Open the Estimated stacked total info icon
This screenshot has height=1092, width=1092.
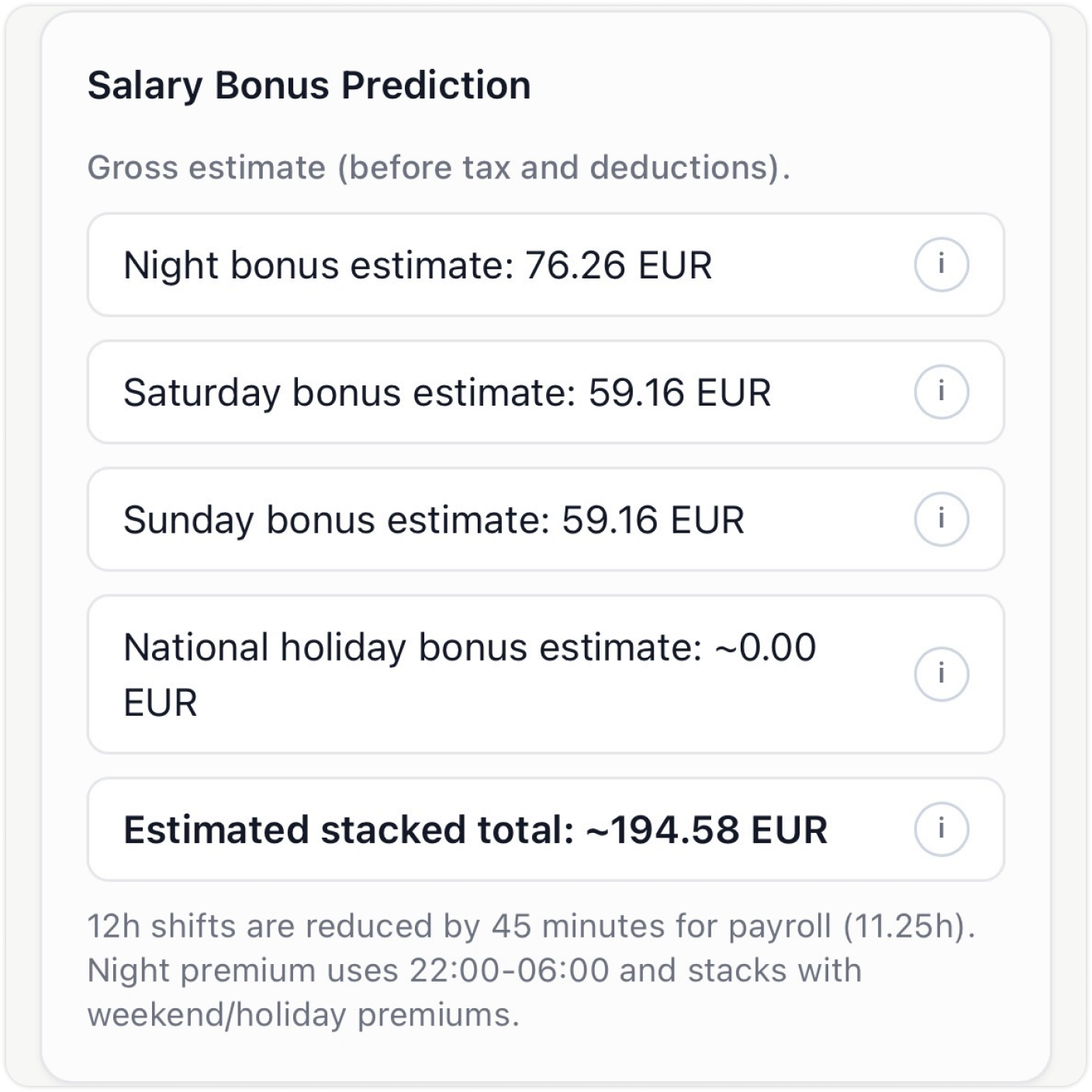tap(941, 828)
